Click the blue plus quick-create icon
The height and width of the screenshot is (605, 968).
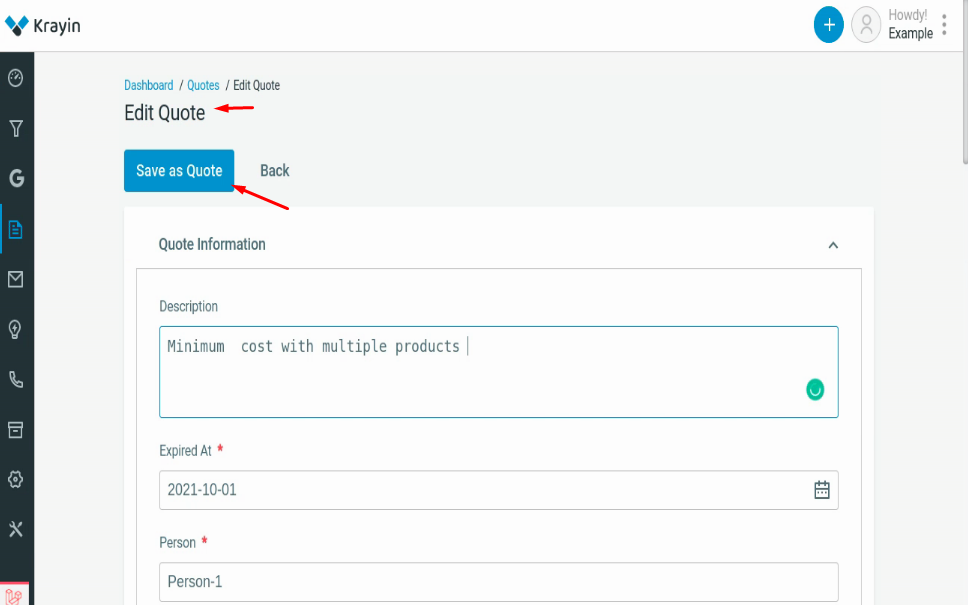(828, 24)
